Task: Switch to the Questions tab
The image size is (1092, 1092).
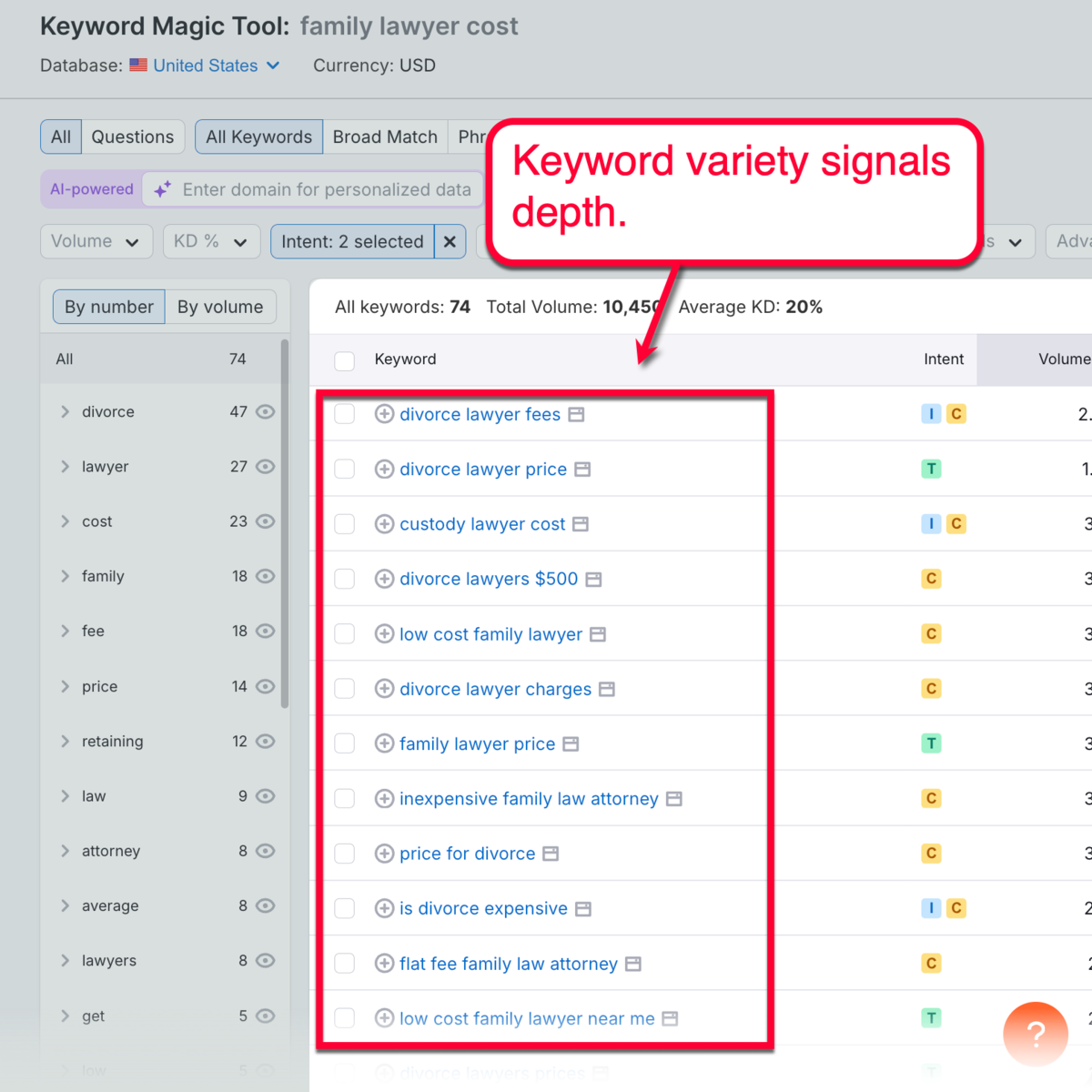Action: [x=133, y=136]
